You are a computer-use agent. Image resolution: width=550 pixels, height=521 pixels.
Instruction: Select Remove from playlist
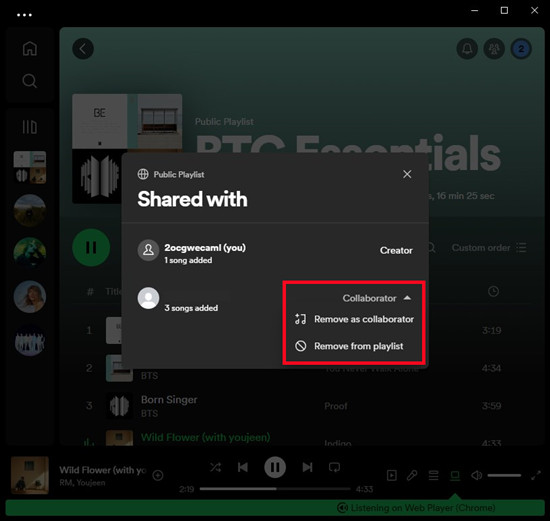click(x=349, y=346)
